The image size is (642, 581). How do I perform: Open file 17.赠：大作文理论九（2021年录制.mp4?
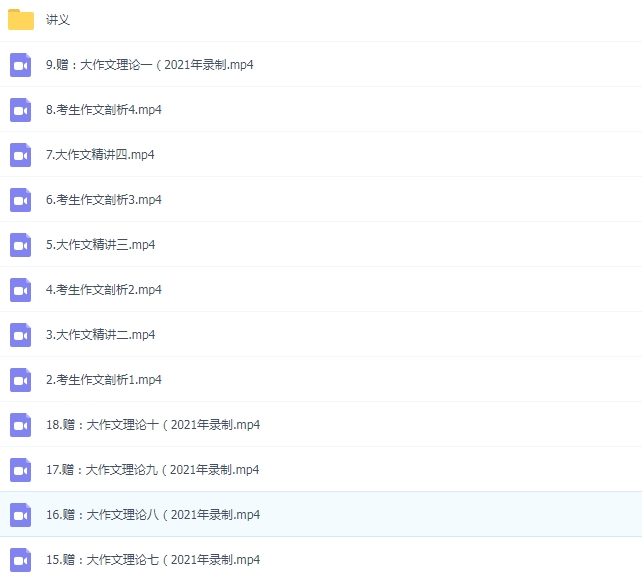(x=152, y=470)
